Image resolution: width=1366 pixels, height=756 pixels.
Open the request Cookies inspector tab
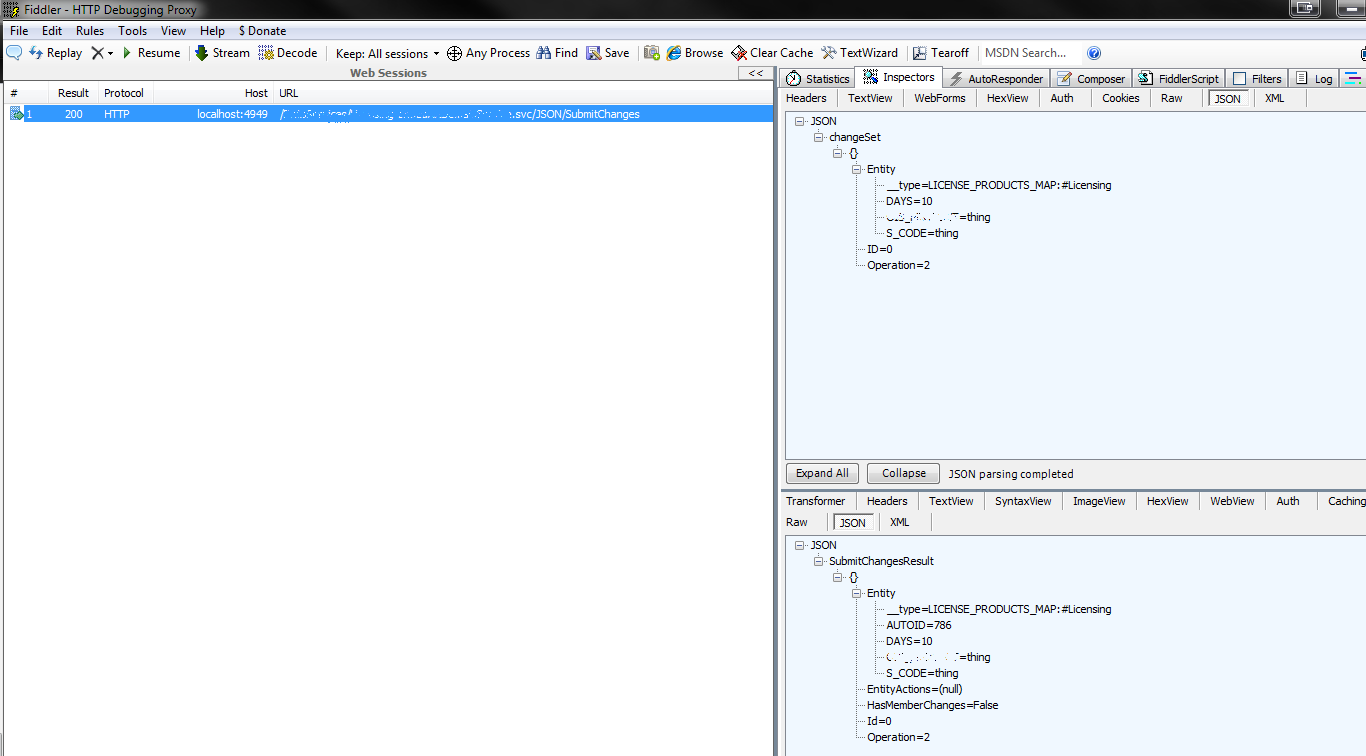click(1121, 98)
